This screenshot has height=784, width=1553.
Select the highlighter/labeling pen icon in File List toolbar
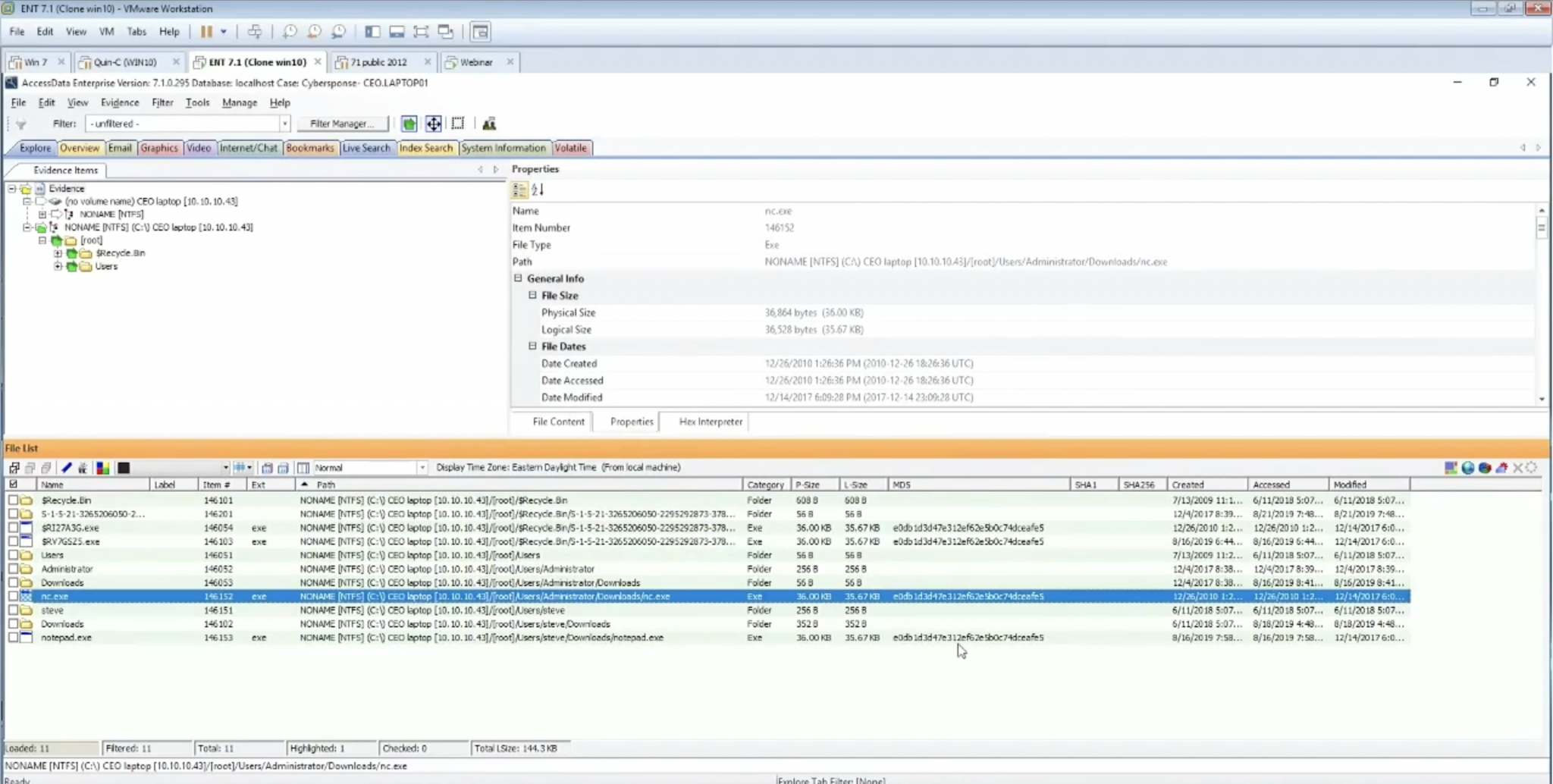67,467
